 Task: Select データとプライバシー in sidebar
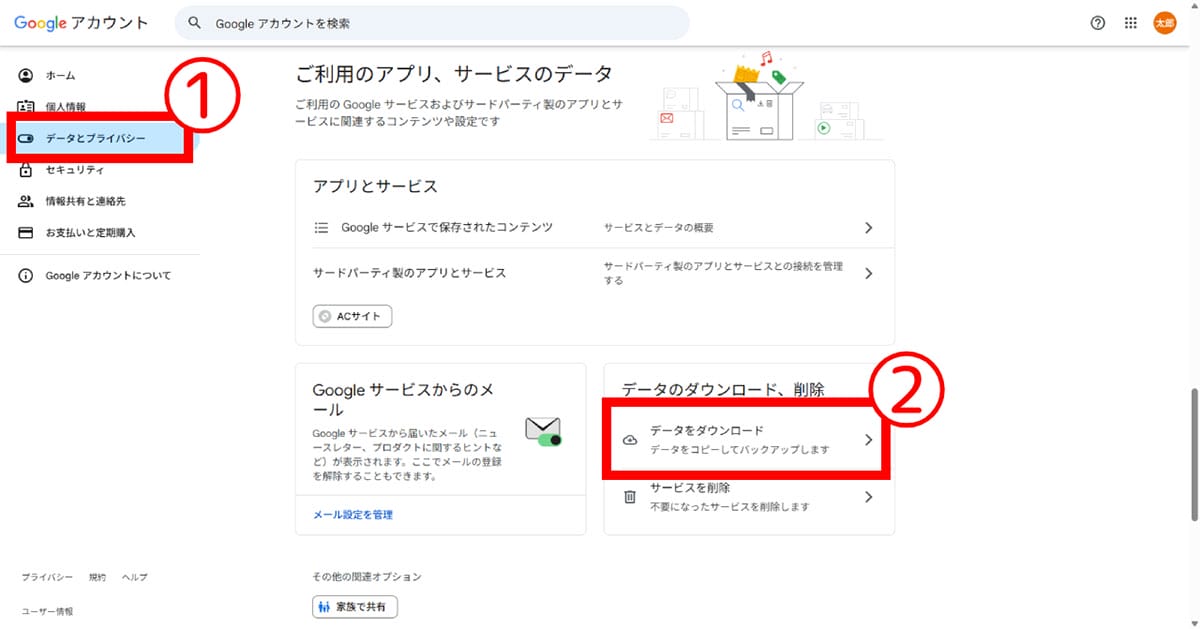pos(95,138)
